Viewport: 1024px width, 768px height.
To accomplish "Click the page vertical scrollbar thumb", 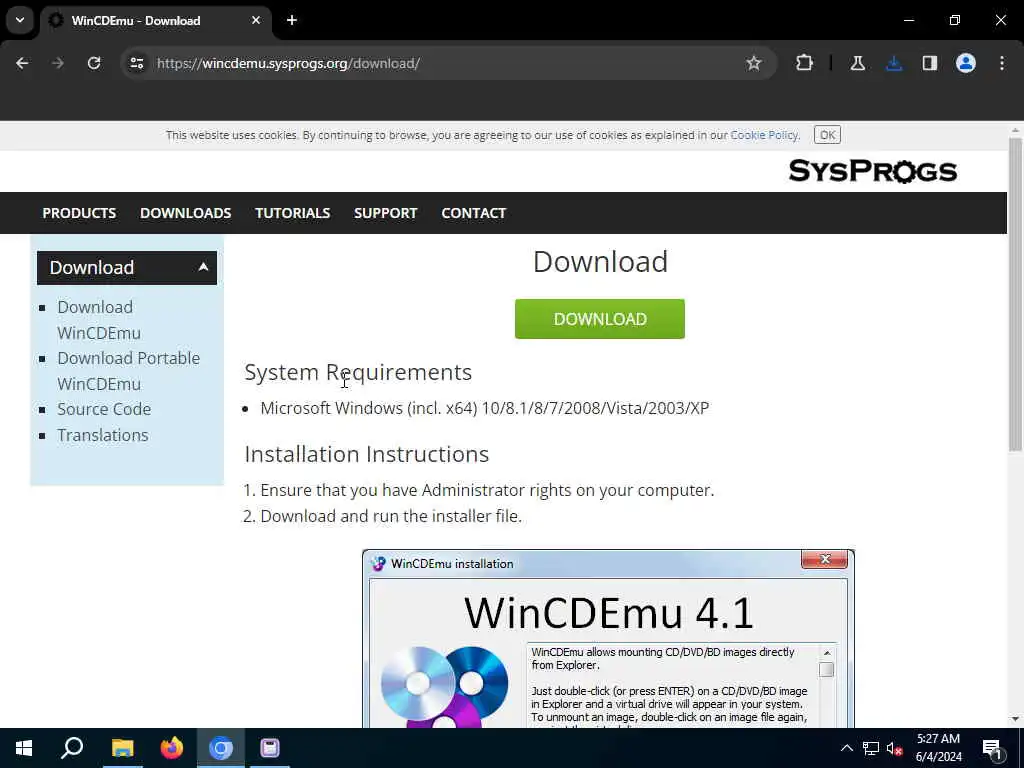I will click(1015, 294).
